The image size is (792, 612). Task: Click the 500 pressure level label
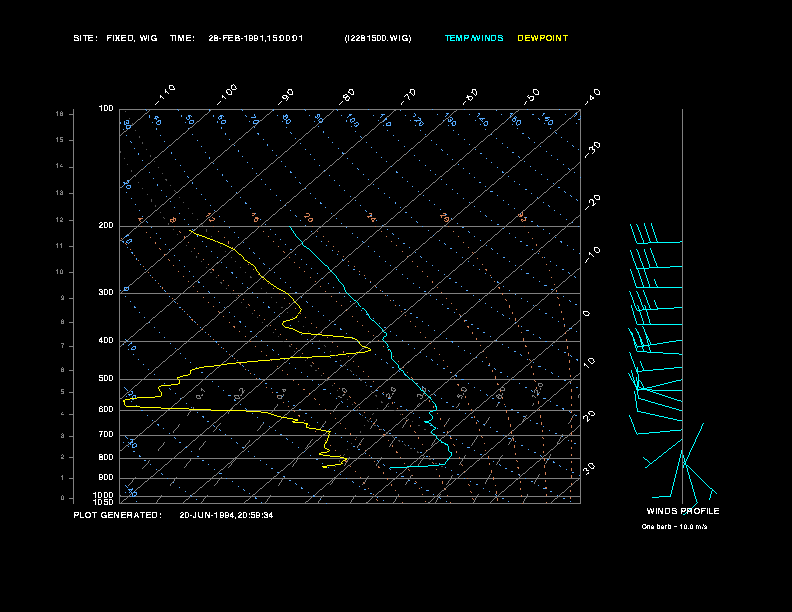106,378
